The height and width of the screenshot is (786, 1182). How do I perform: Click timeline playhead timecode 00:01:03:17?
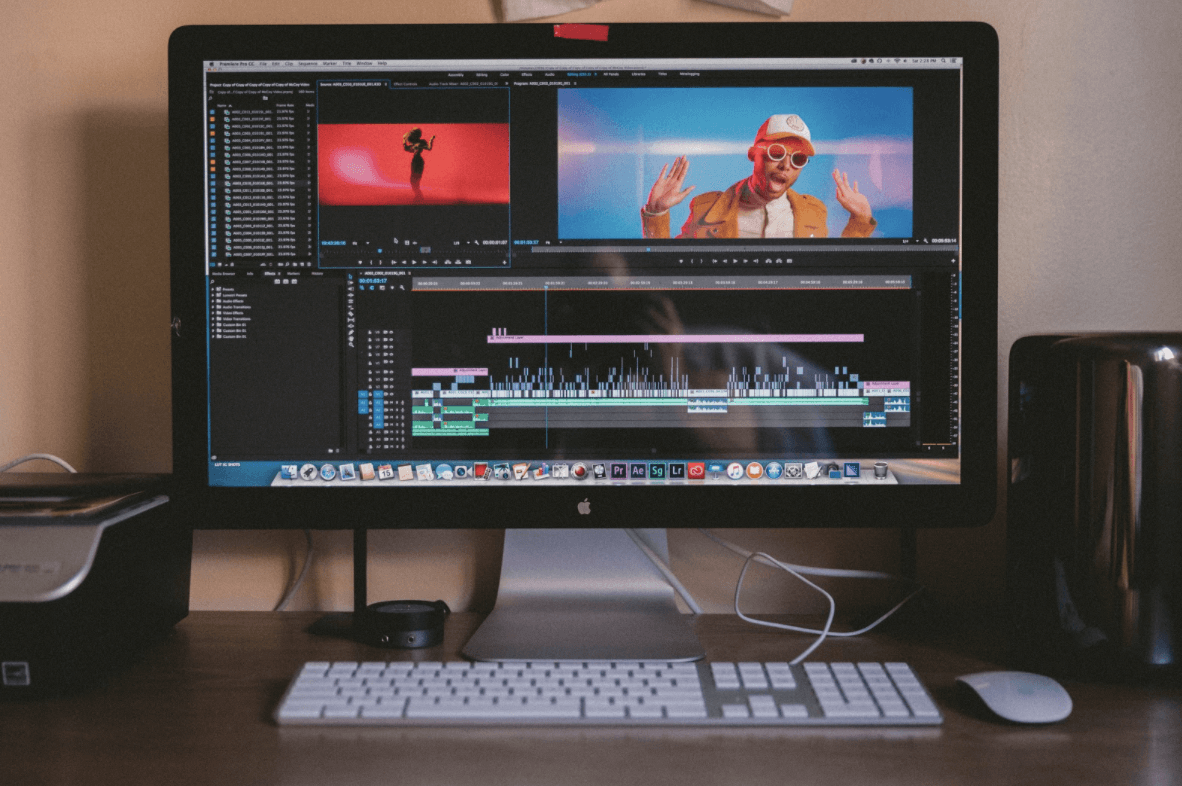(x=372, y=281)
